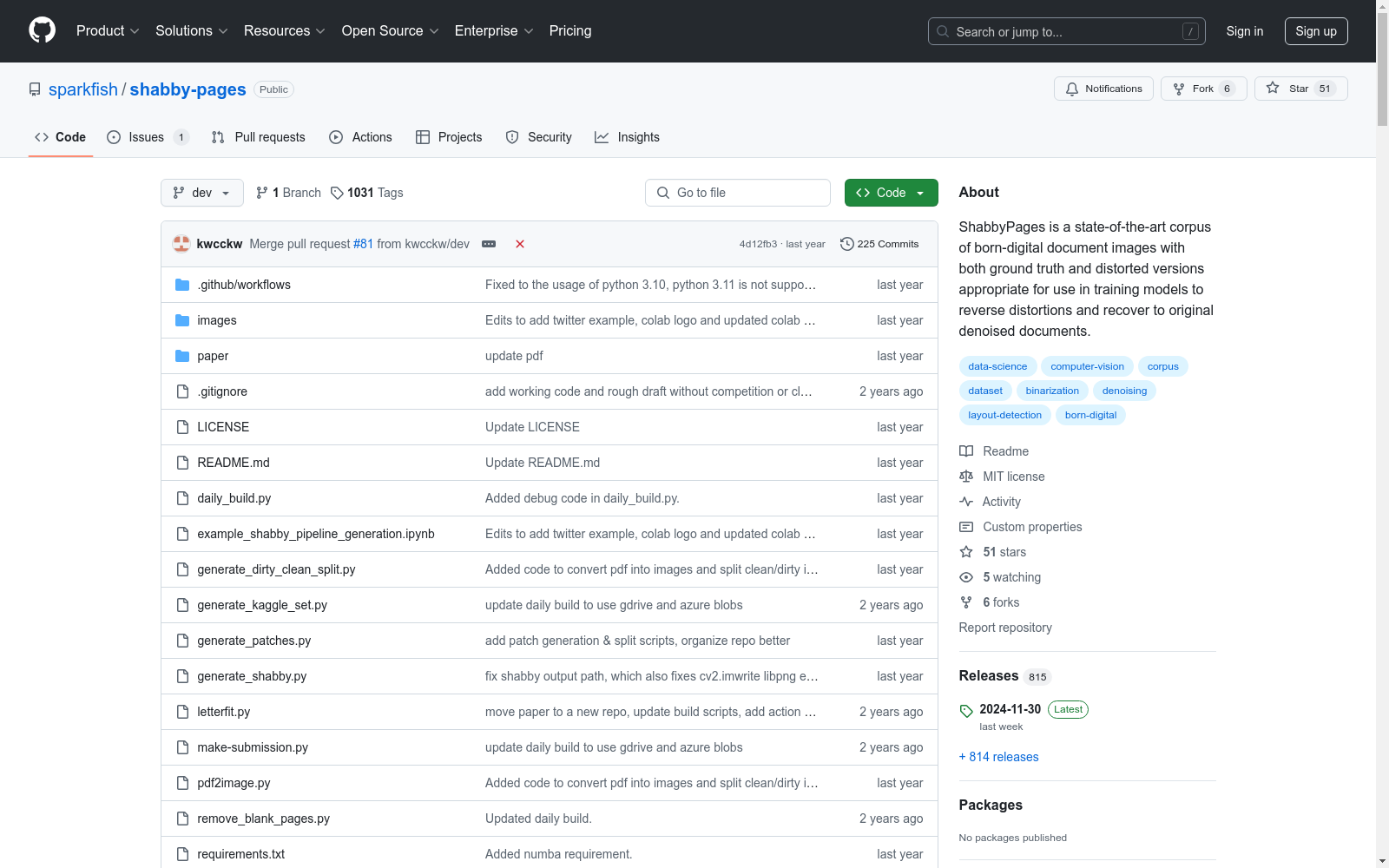Expand the commit message ellipsis button
The height and width of the screenshot is (868, 1389).
[489, 244]
